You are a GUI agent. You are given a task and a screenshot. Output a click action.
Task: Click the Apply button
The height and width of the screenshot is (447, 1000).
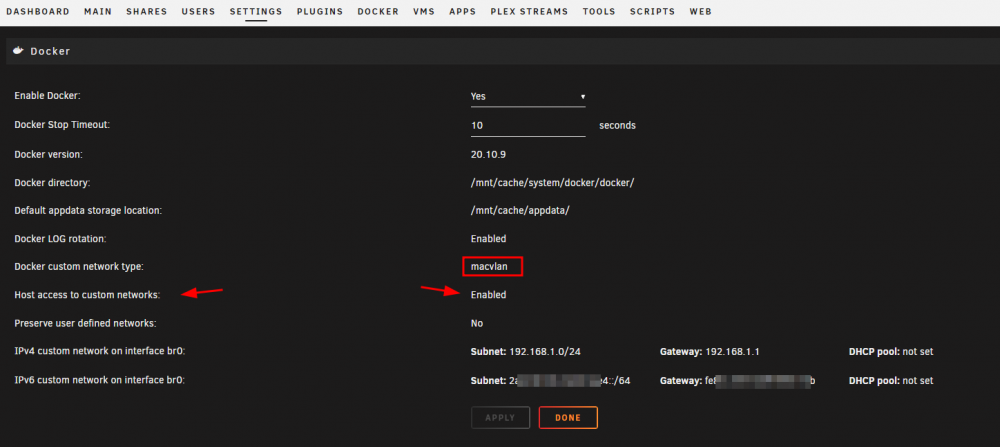(501, 418)
